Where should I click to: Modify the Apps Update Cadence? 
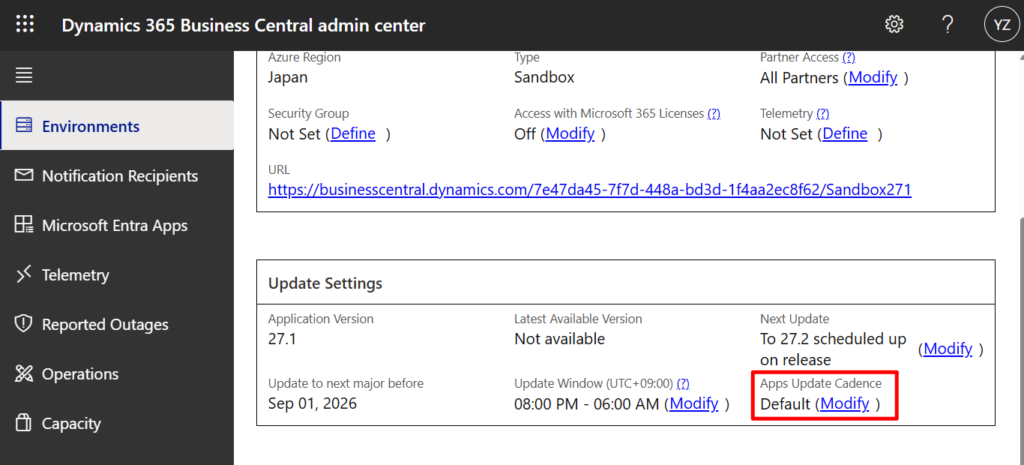pos(844,404)
